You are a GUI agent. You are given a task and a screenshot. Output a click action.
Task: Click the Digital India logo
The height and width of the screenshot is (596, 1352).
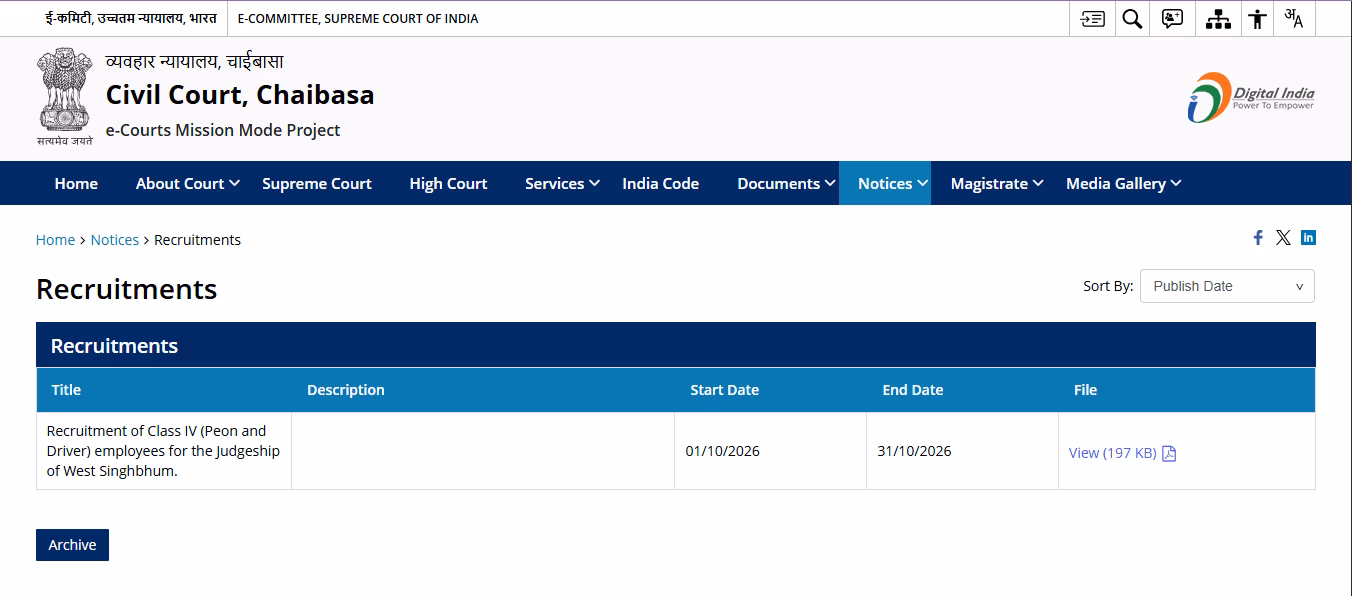[1251, 97]
